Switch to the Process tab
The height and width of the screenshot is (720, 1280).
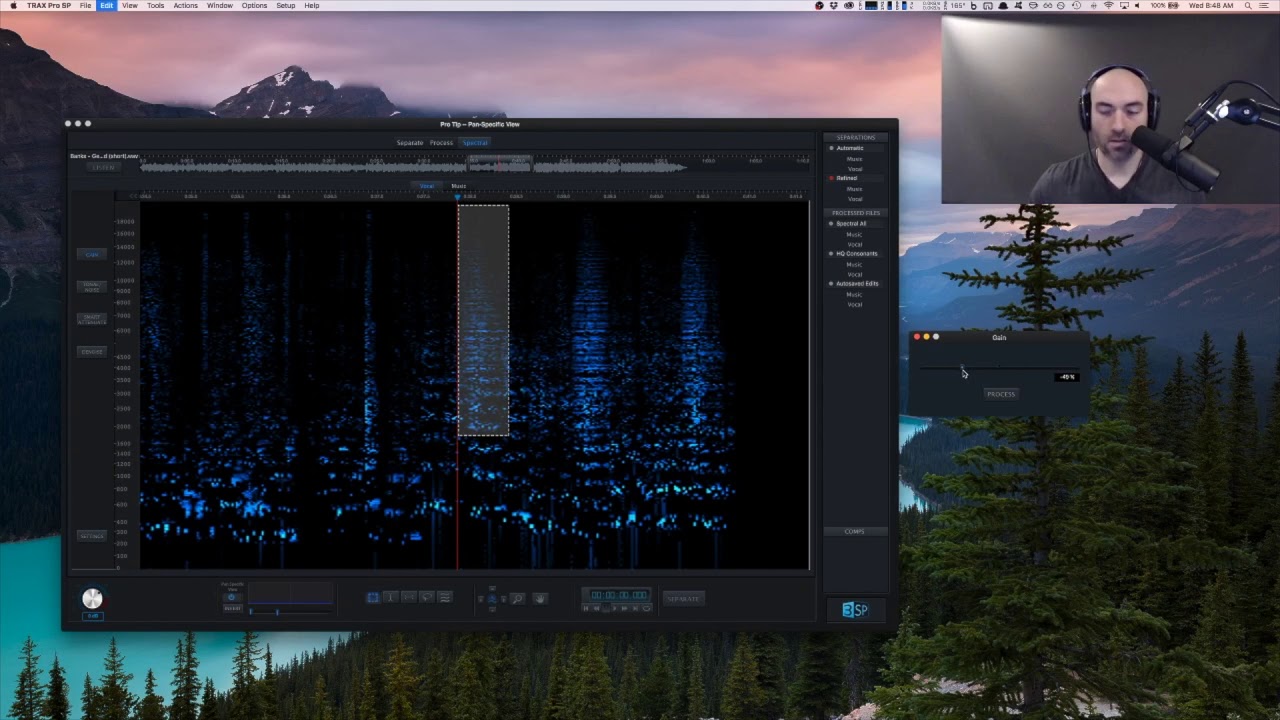click(441, 143)
